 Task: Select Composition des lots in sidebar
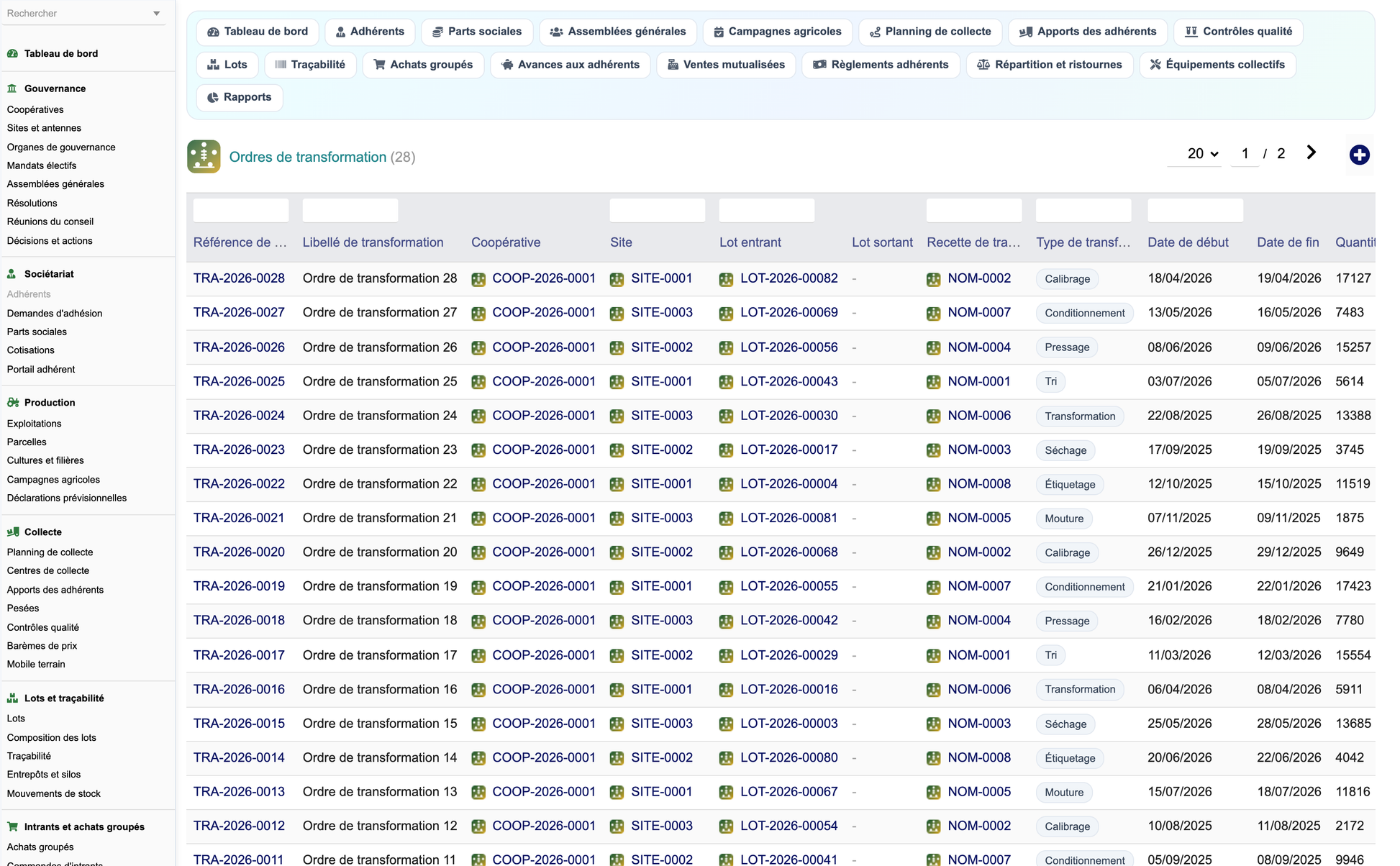pyautogui.click(x=51, y=738)
